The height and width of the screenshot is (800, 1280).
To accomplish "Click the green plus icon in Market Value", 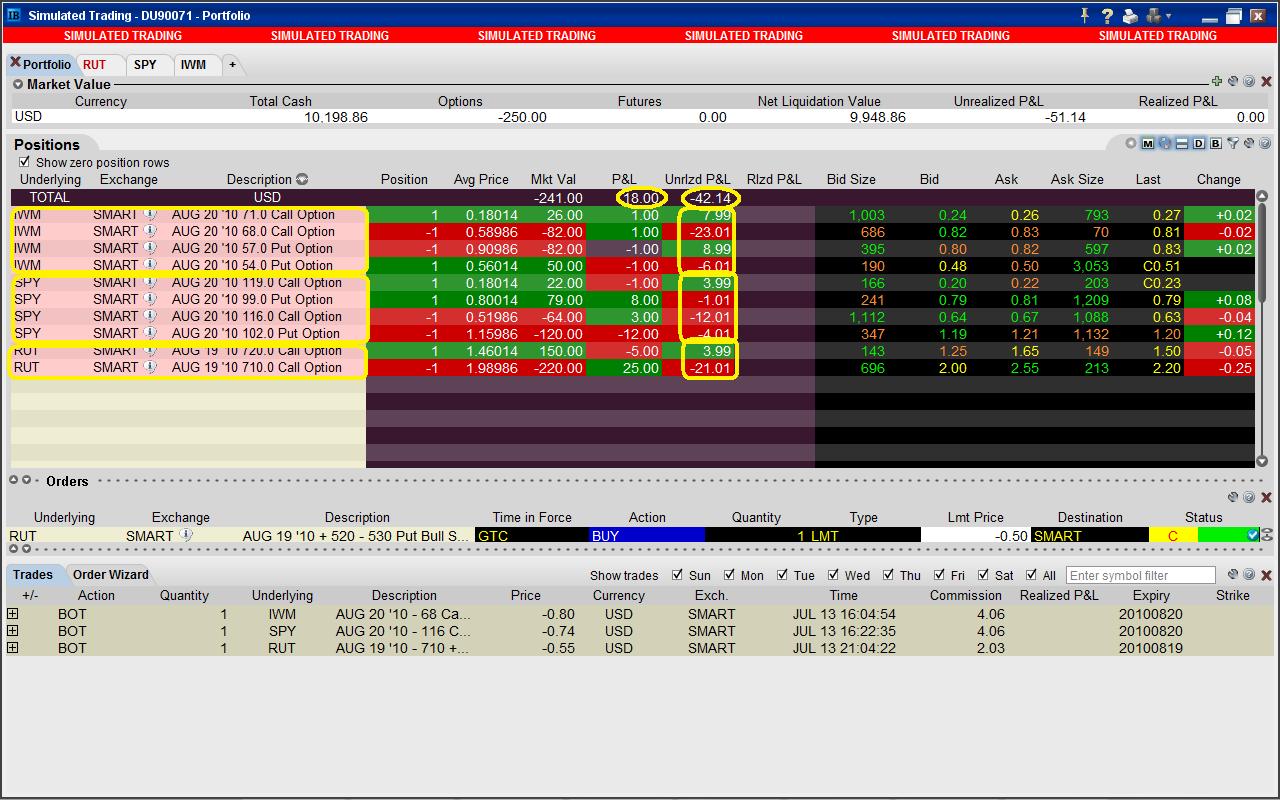I will pos(1216,82).
